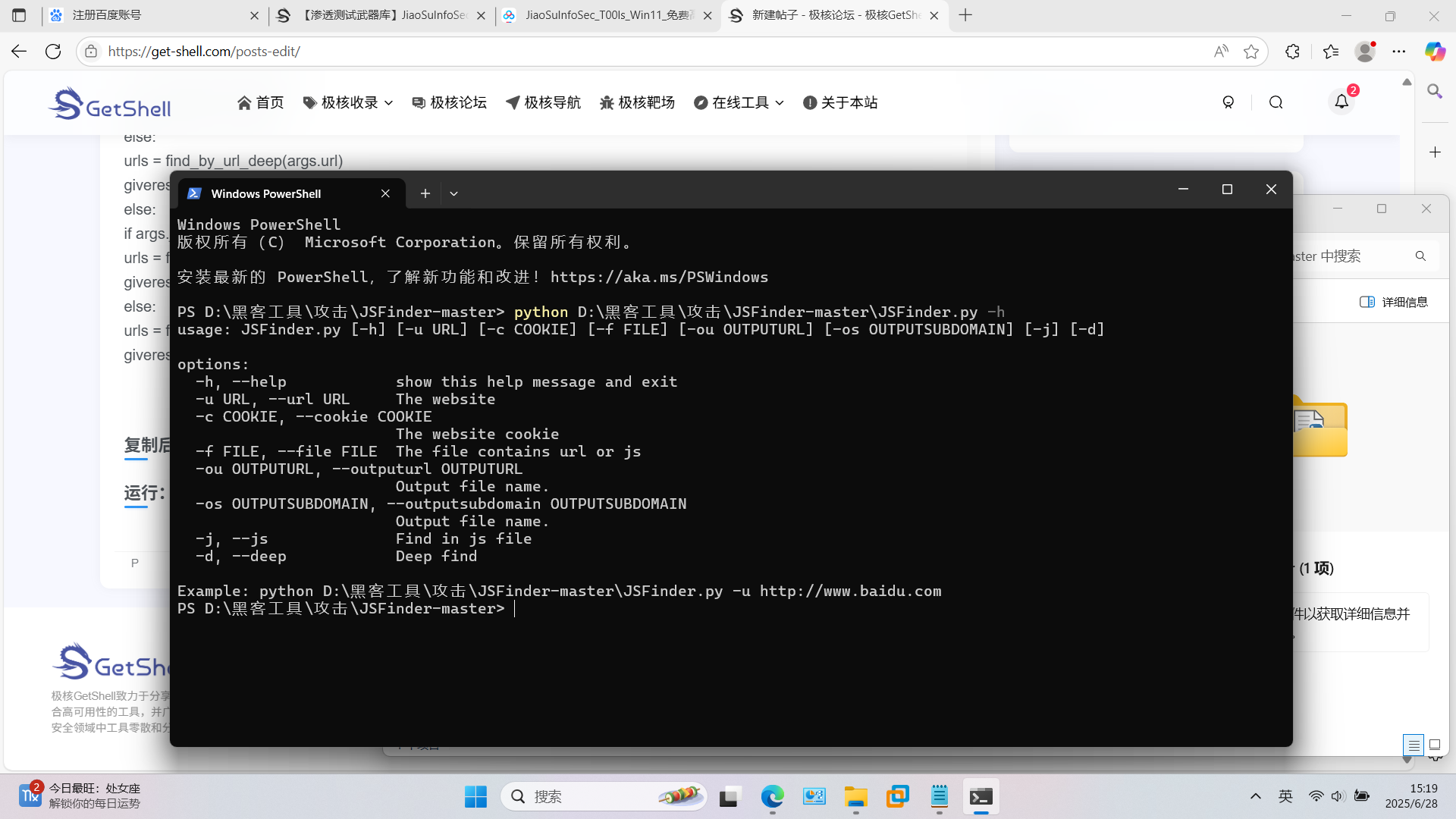Image resolution: width=1456 pixels, height=819 pixels.
Task: Open the volume speaker tray icon
Action: [1338, 796]
